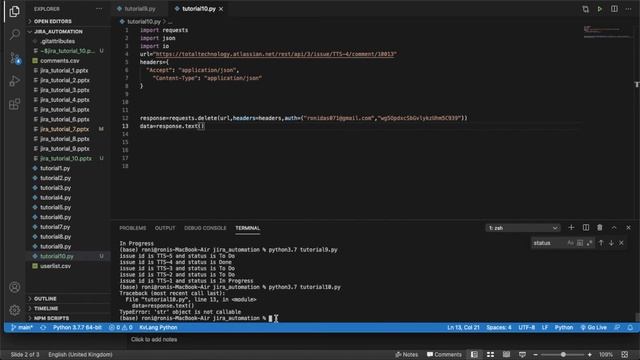Close the terminal panel
This screenshot has height=360, width=640.
click(x=628, y=227)
